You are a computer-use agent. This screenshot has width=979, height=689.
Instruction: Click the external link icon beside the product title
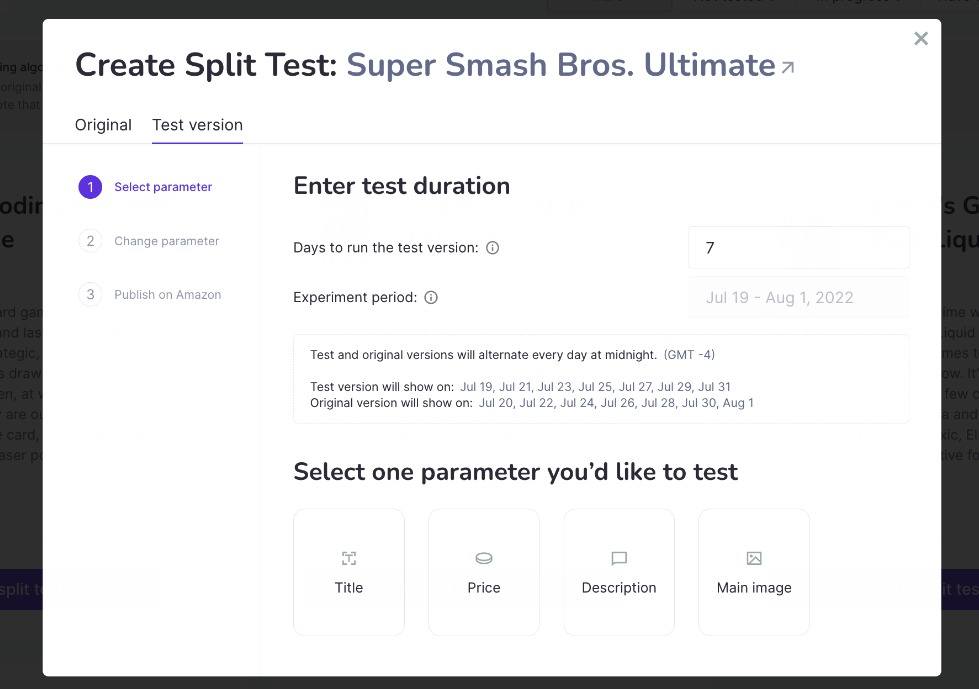[x=788, y=68]
